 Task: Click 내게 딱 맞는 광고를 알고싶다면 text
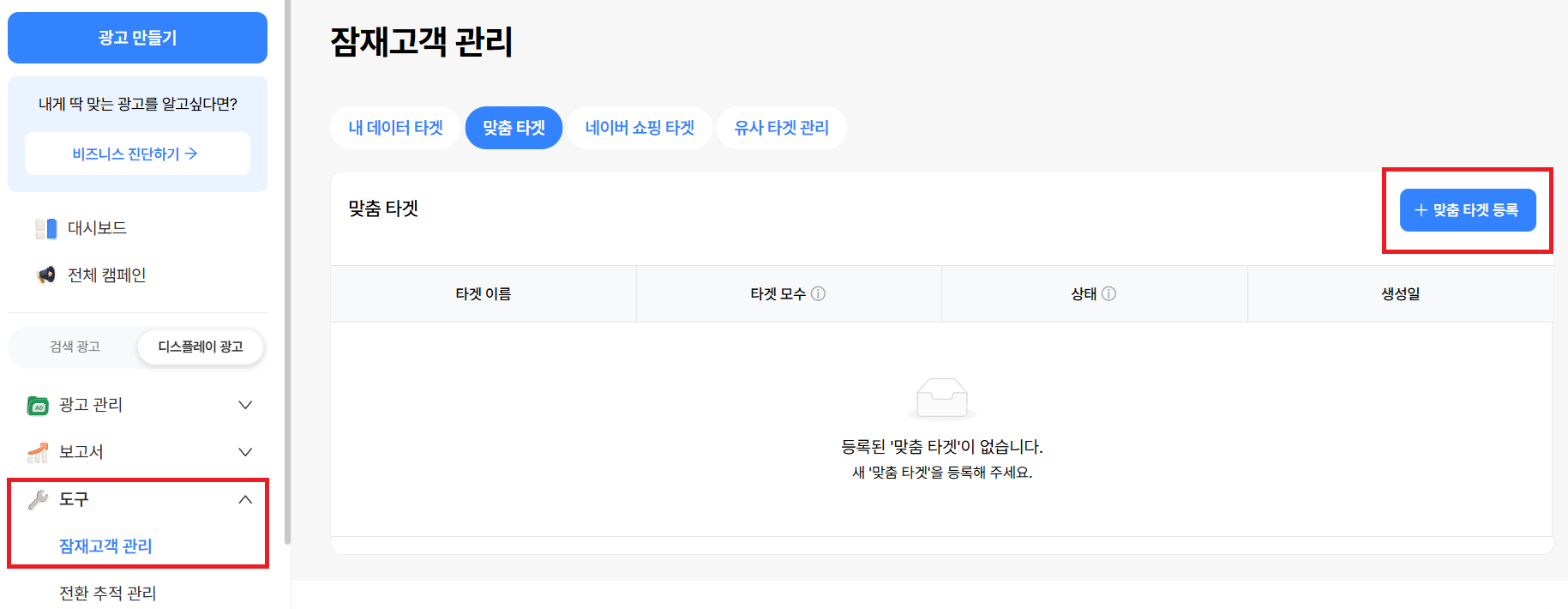point(137,104)
